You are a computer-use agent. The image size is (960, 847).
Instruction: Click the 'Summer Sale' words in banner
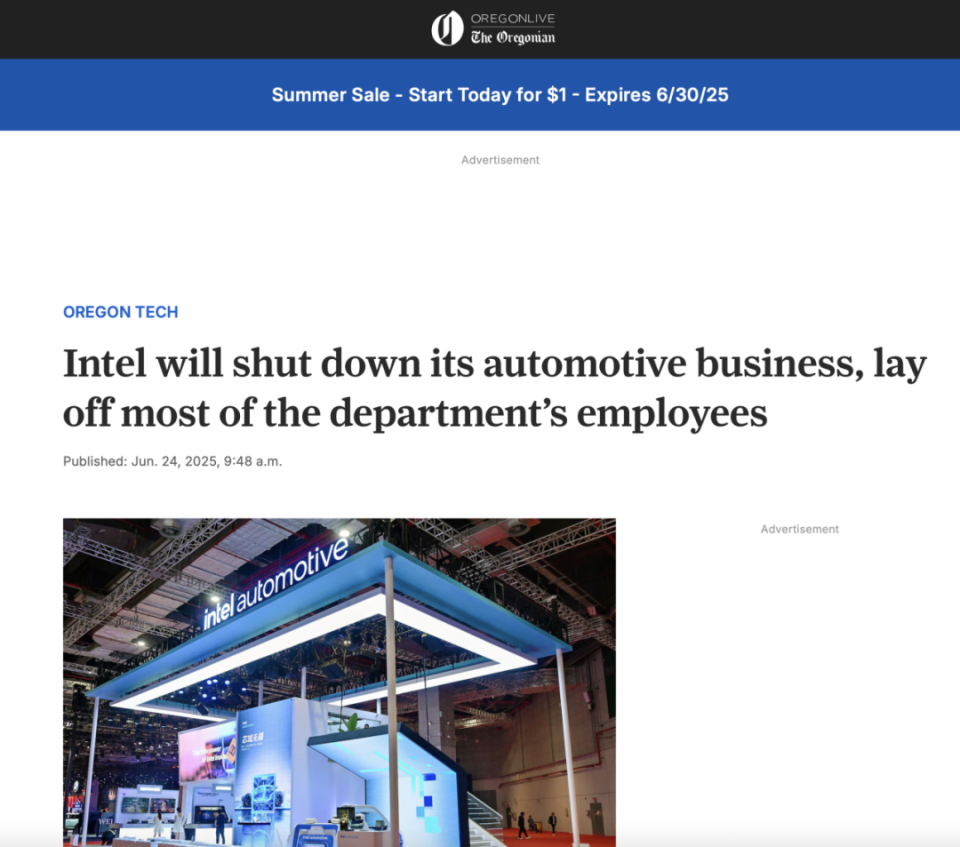click(331, 95)
